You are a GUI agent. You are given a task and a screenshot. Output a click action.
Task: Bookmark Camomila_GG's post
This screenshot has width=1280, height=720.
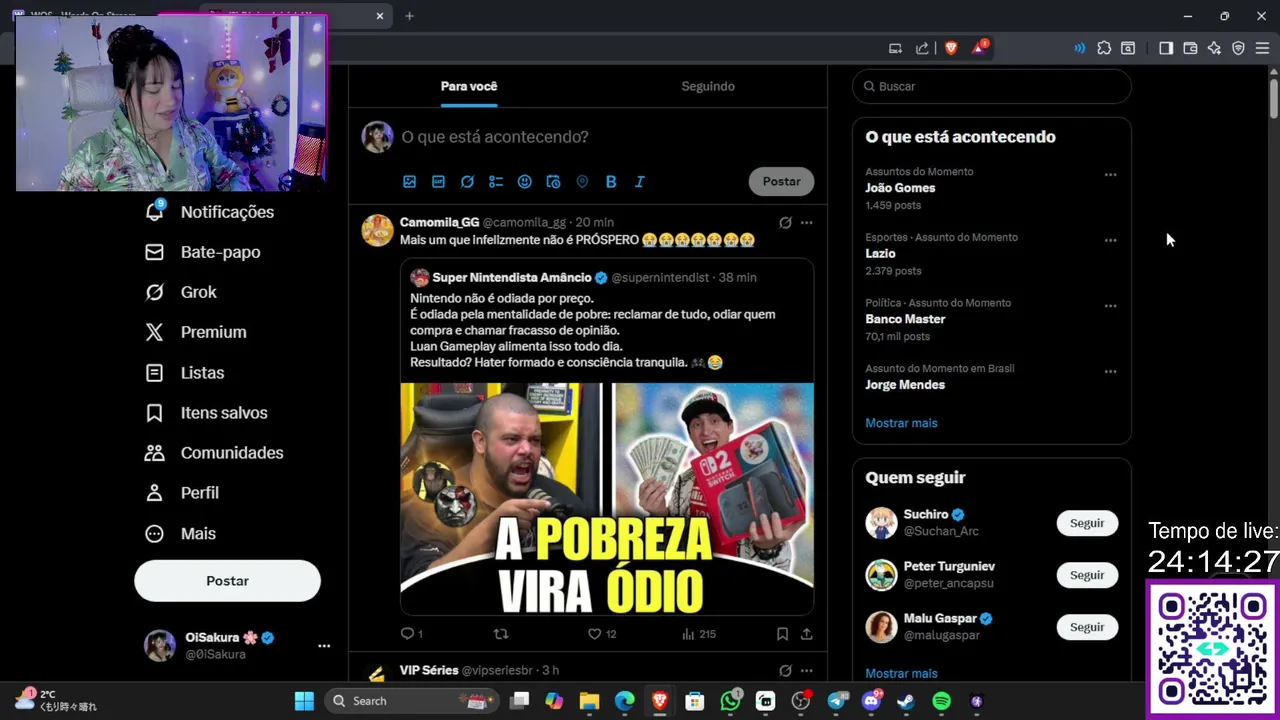tap(782, 634)
